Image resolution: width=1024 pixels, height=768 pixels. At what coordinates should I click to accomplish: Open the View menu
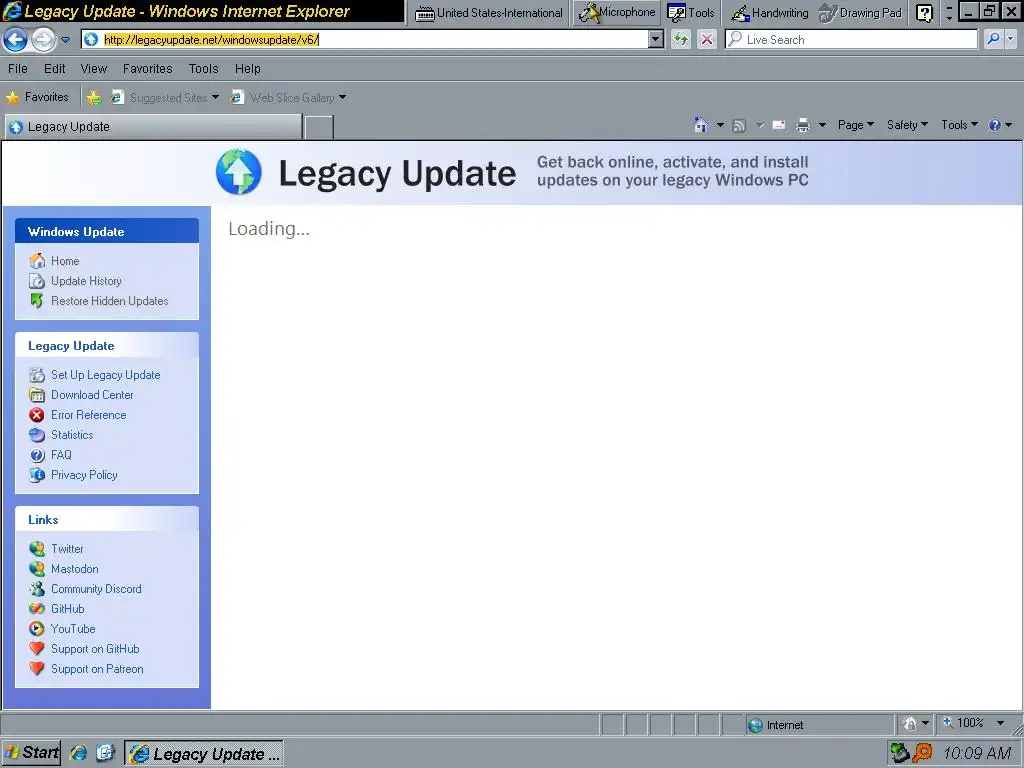(93, 69)
